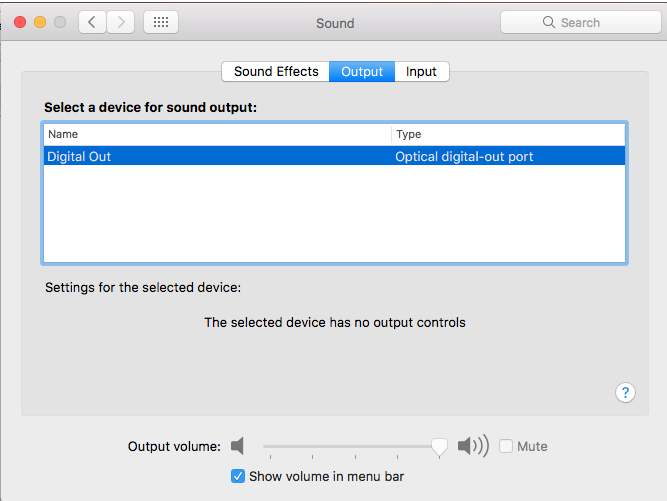Go forward using the right chevron button
This screenshot has width=667, height=501.
(x=121, y=22)
